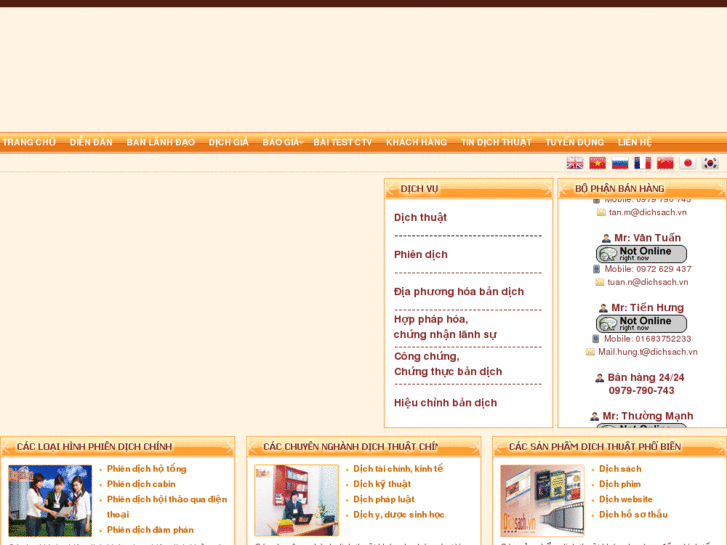Click Mr: Văn Tuấn contact name
The width and height of the screenshot is (727, 545).
click(647, 238)
